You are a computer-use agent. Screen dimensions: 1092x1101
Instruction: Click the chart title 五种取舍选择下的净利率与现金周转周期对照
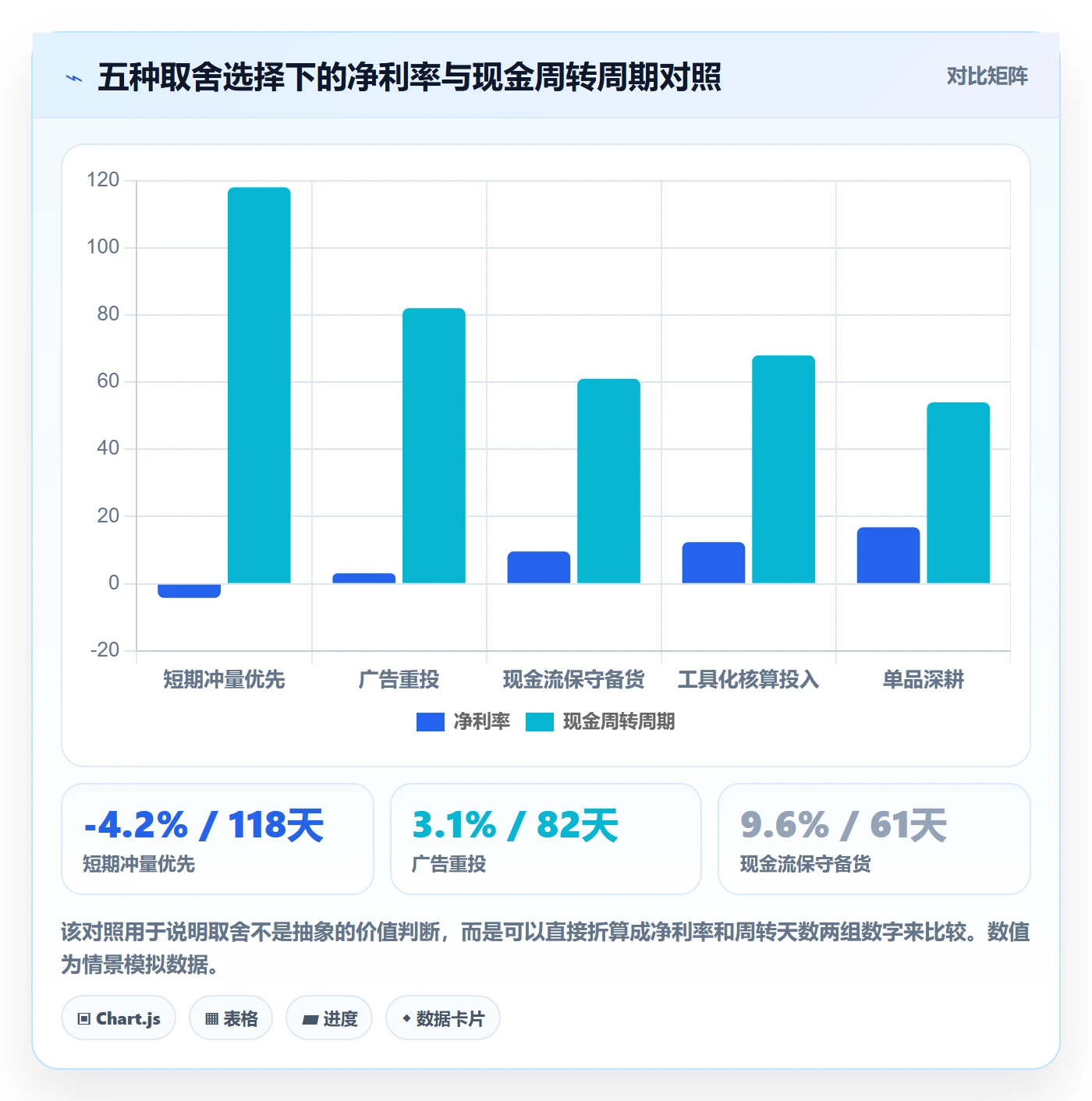(409, 77)
